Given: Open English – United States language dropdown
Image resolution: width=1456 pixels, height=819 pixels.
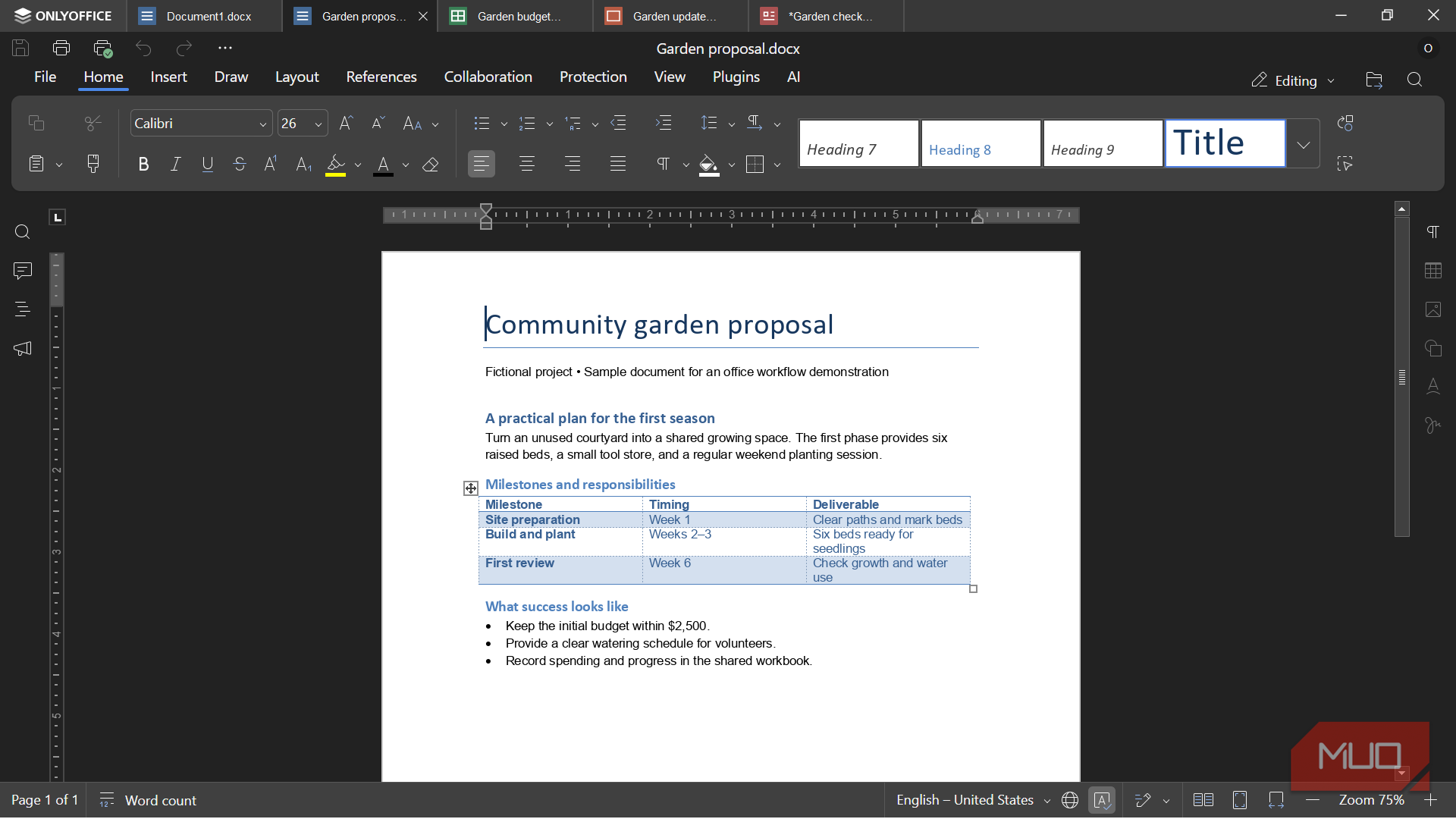Looking at the screenshot, I should click(x=974, y=800).
